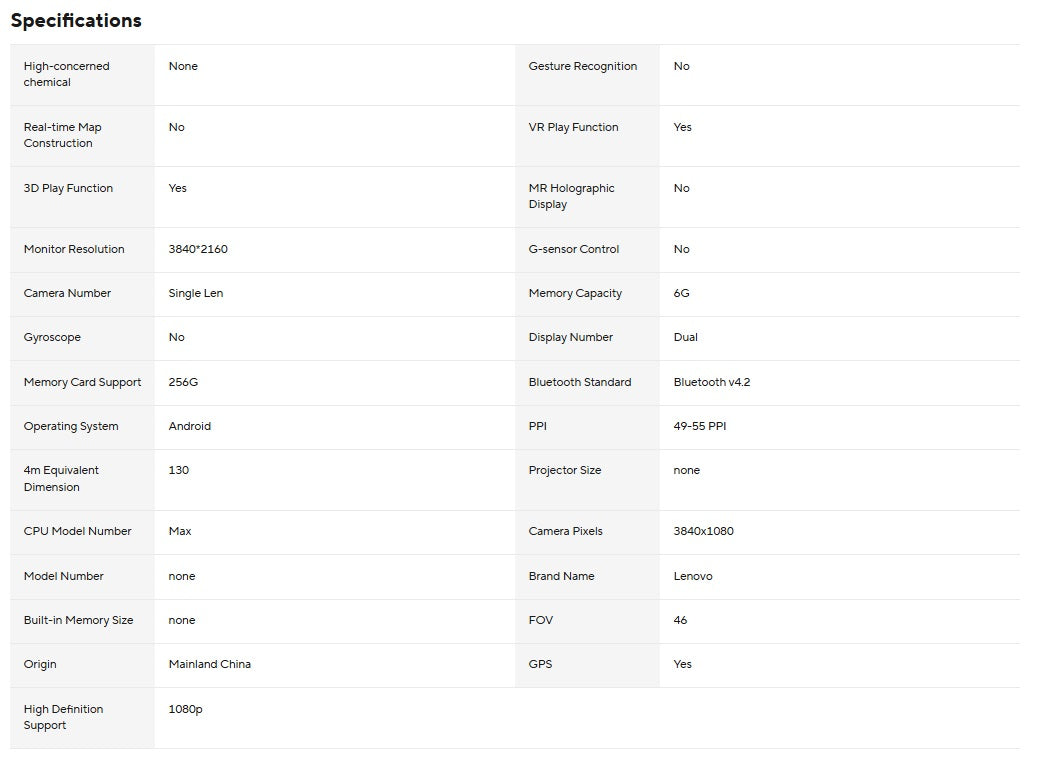Click the MR Holographic Display label

571,196
